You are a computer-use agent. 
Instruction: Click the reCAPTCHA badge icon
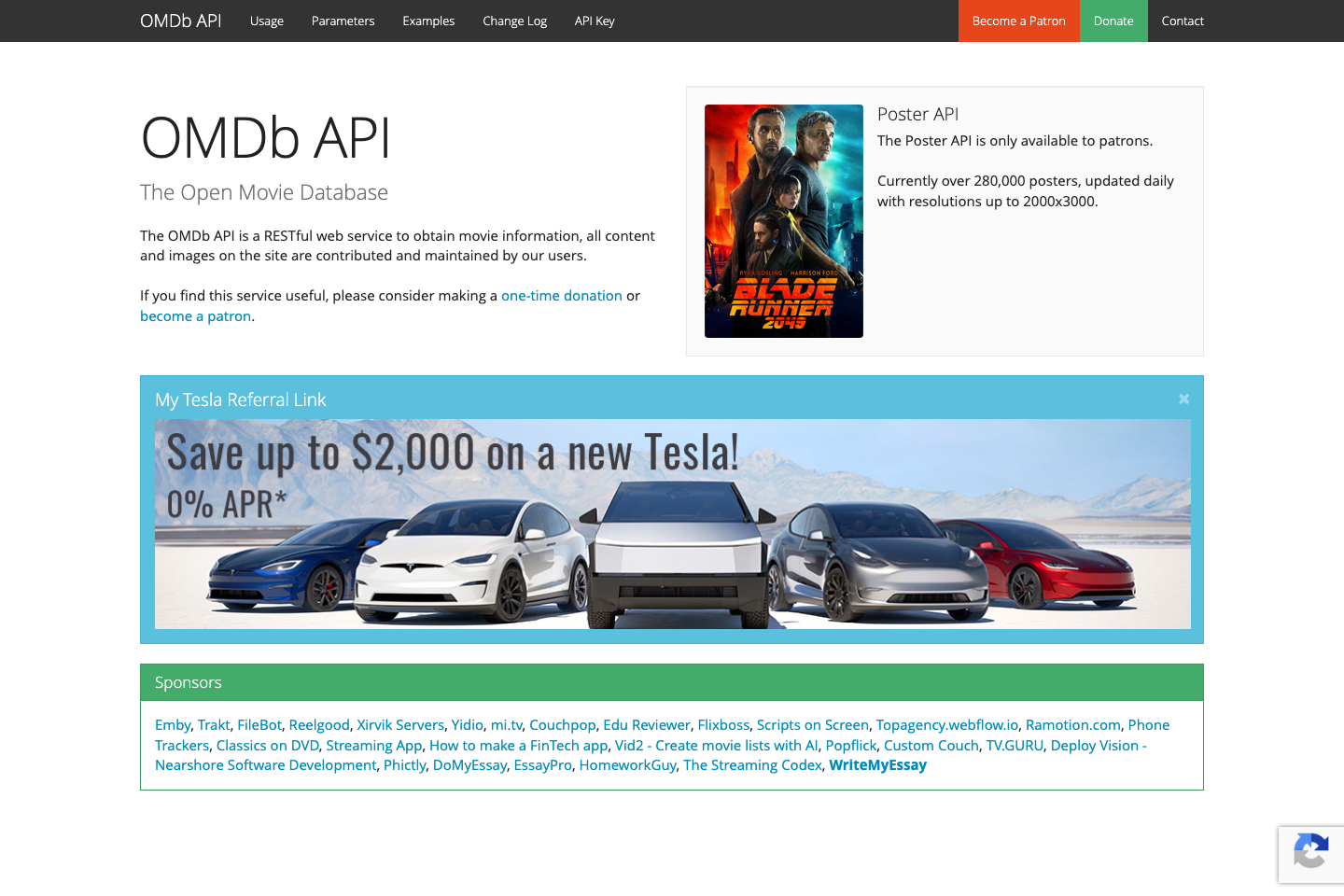pos(1311,854)
